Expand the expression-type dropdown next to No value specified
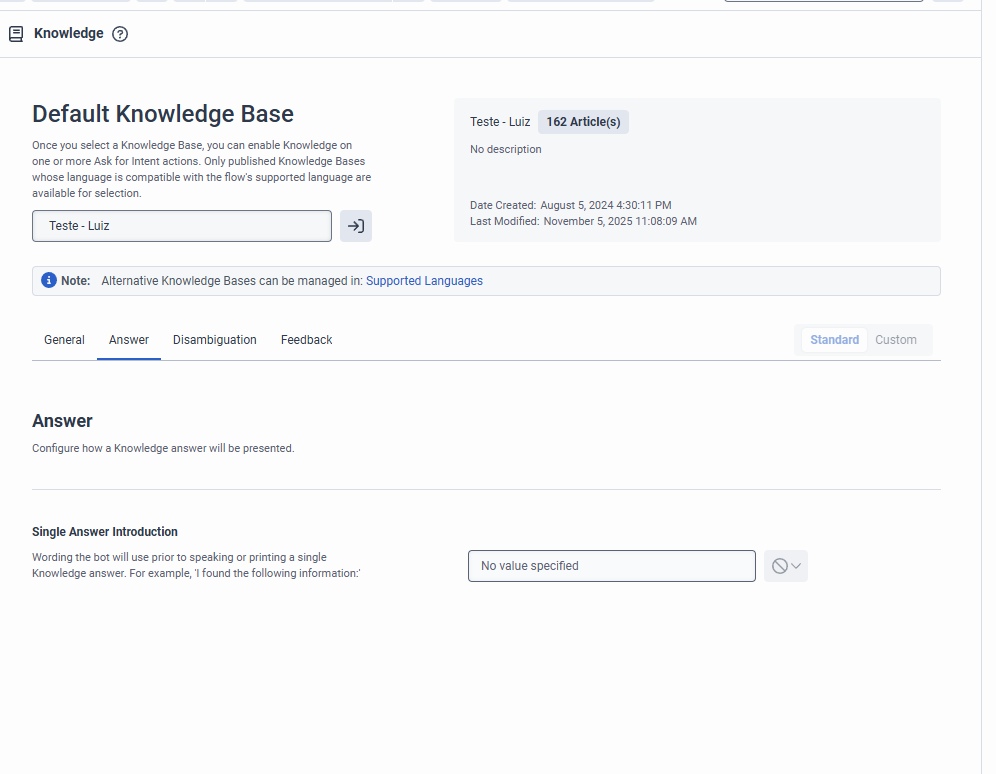This screenshot has height=774, width=996. [x=786, y=566]
